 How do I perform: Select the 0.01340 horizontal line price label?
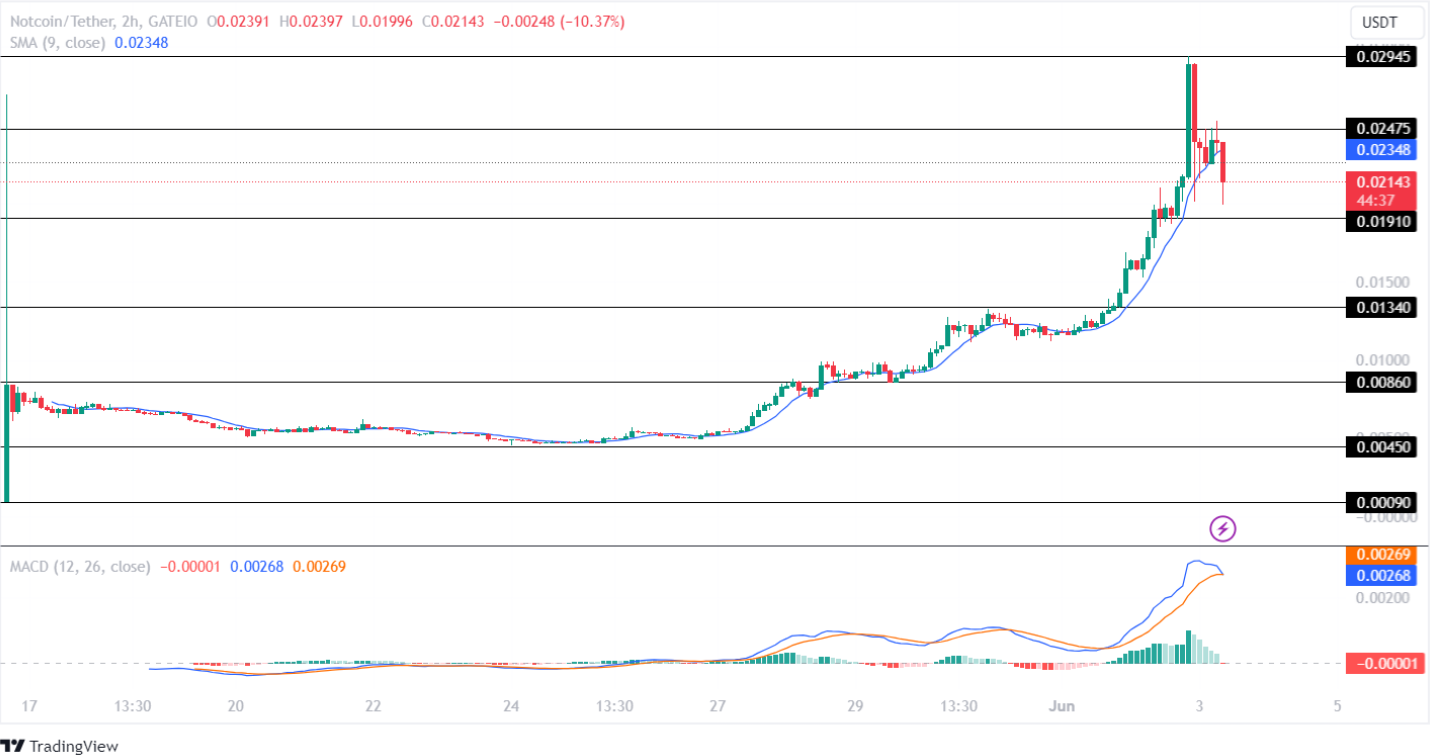(1384, 307)
